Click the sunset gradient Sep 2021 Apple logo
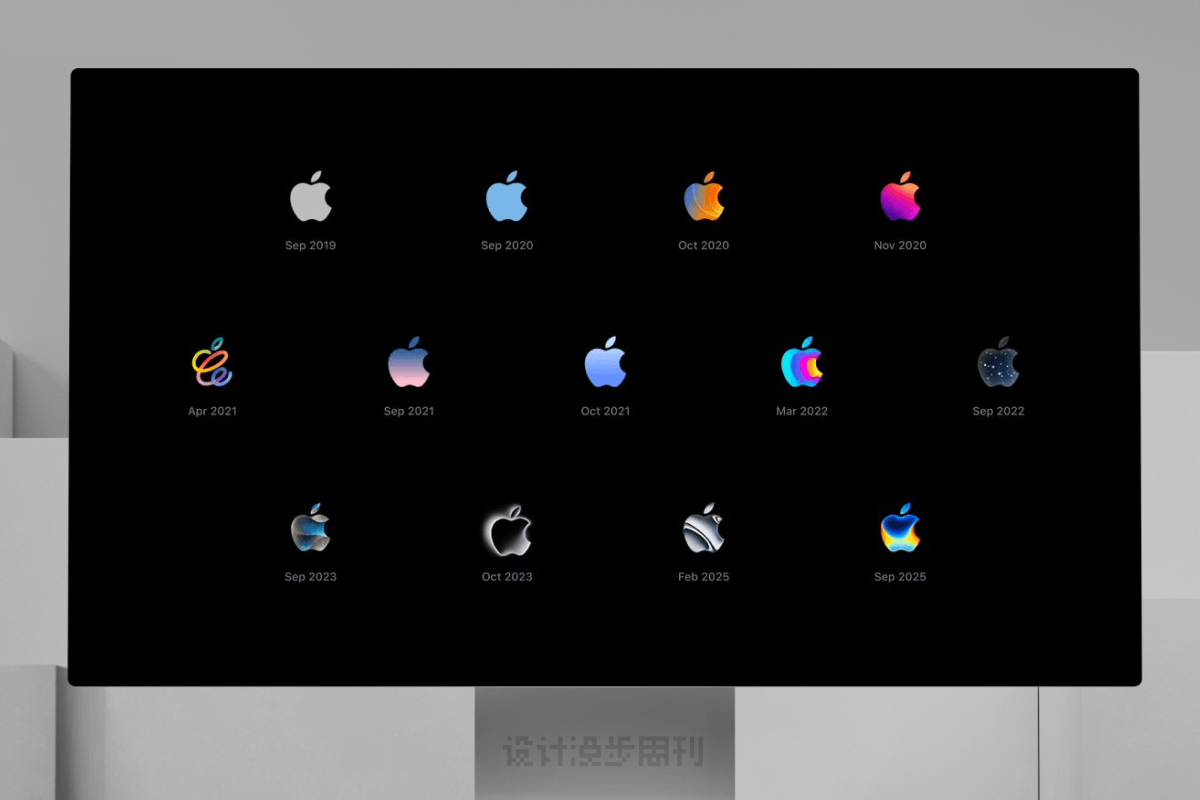The image size is (1200, 800). [x=409, y=364]
